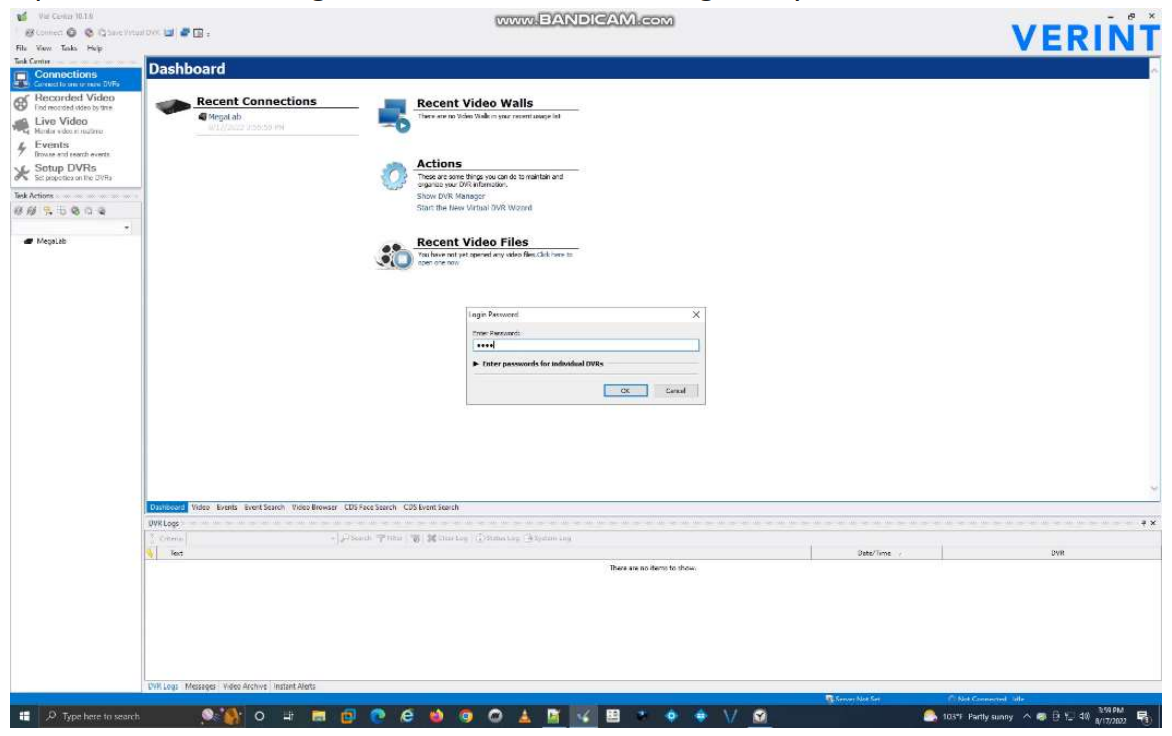Switch to the Video Browser tab
This screenshot has width=1172, height=736.
pyautogui.click(x=315, y=507)
